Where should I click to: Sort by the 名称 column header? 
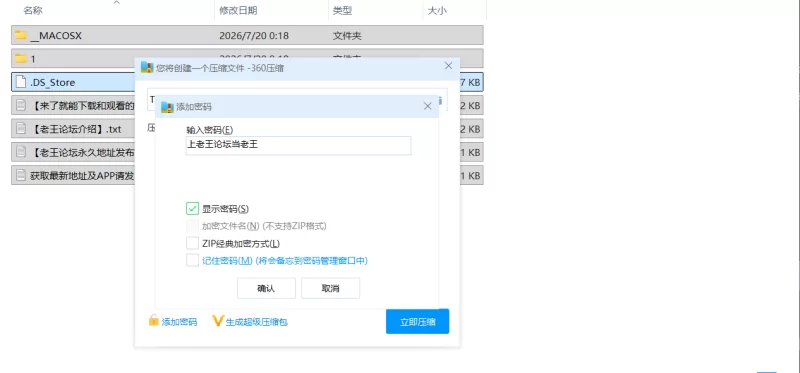click(33, 10)
